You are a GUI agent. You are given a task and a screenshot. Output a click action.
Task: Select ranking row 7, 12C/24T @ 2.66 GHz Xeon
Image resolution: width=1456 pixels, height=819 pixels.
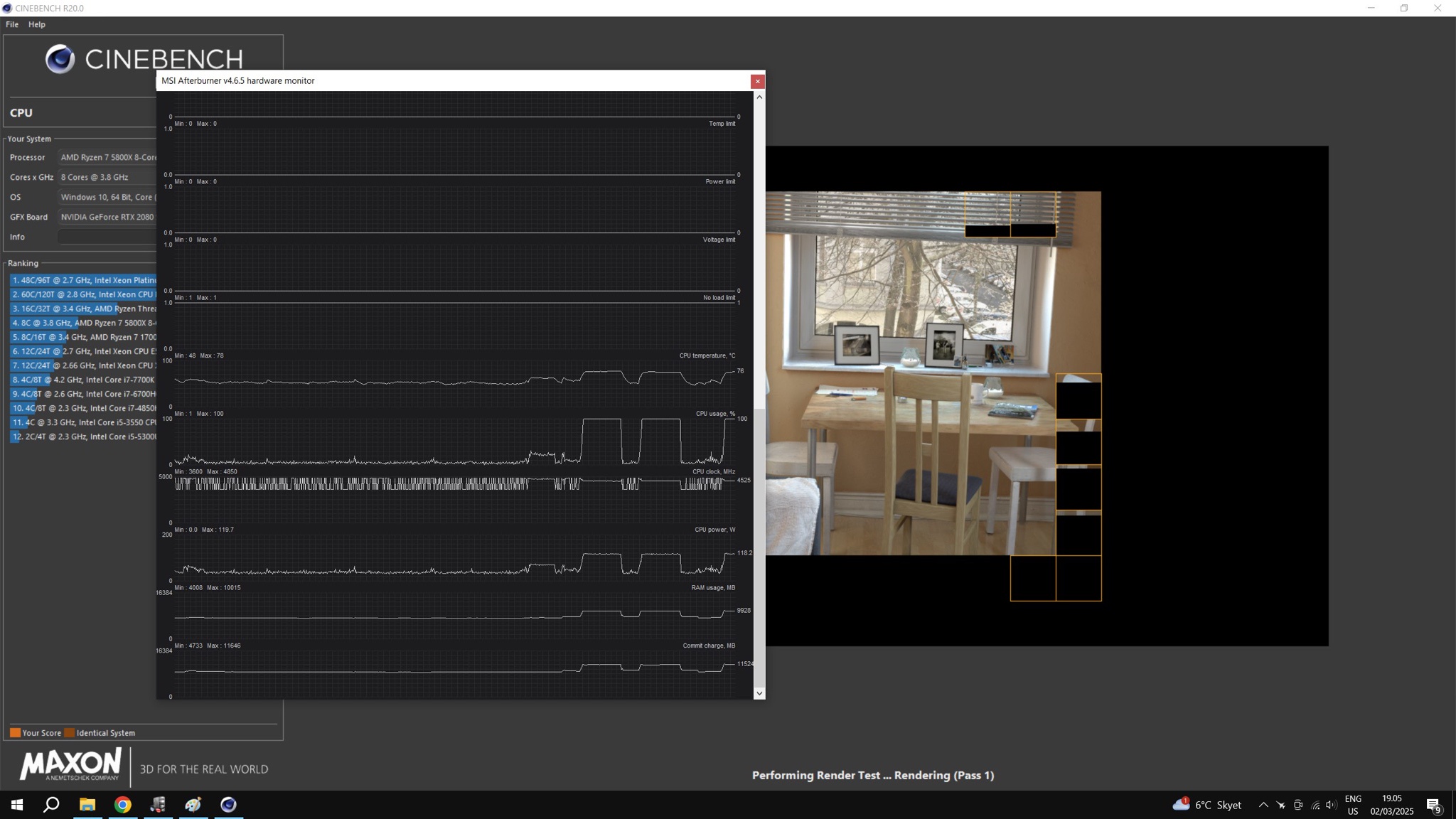[x=83, y=365]
